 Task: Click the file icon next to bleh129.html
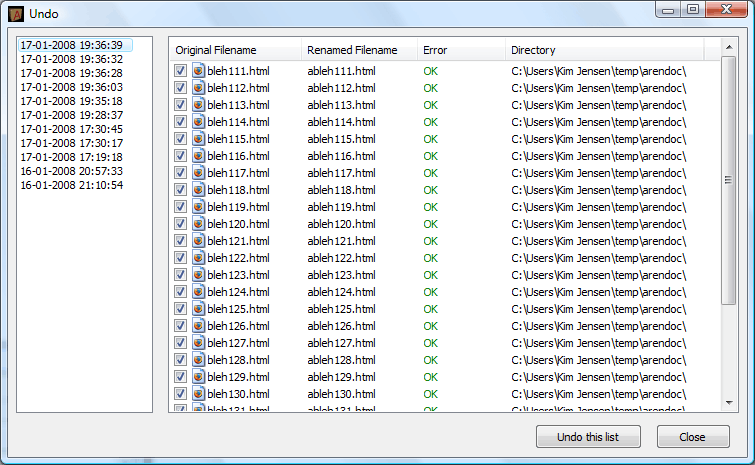tap(198, 377)
